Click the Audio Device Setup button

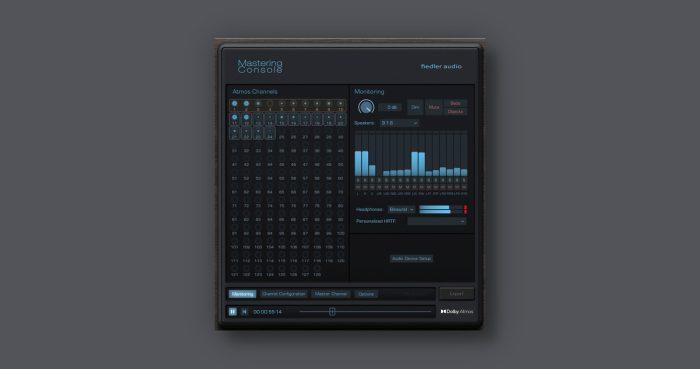tap(411, 259)
